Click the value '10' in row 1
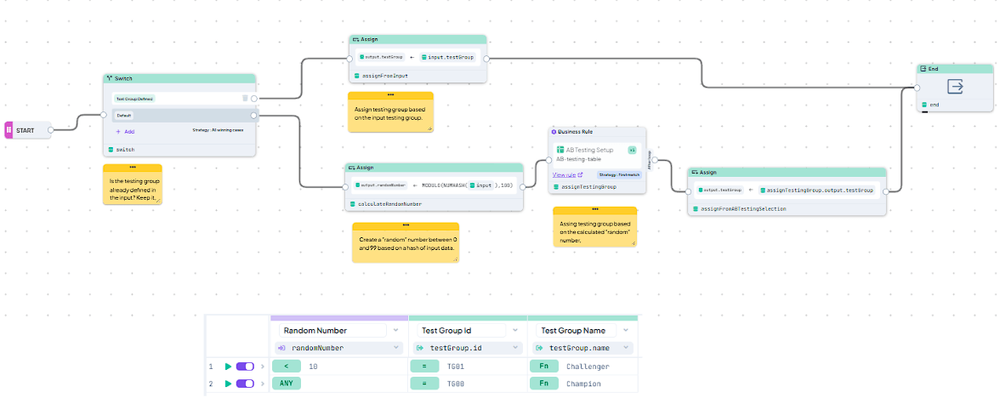1000x398 pixels. [x=314, y=367]
